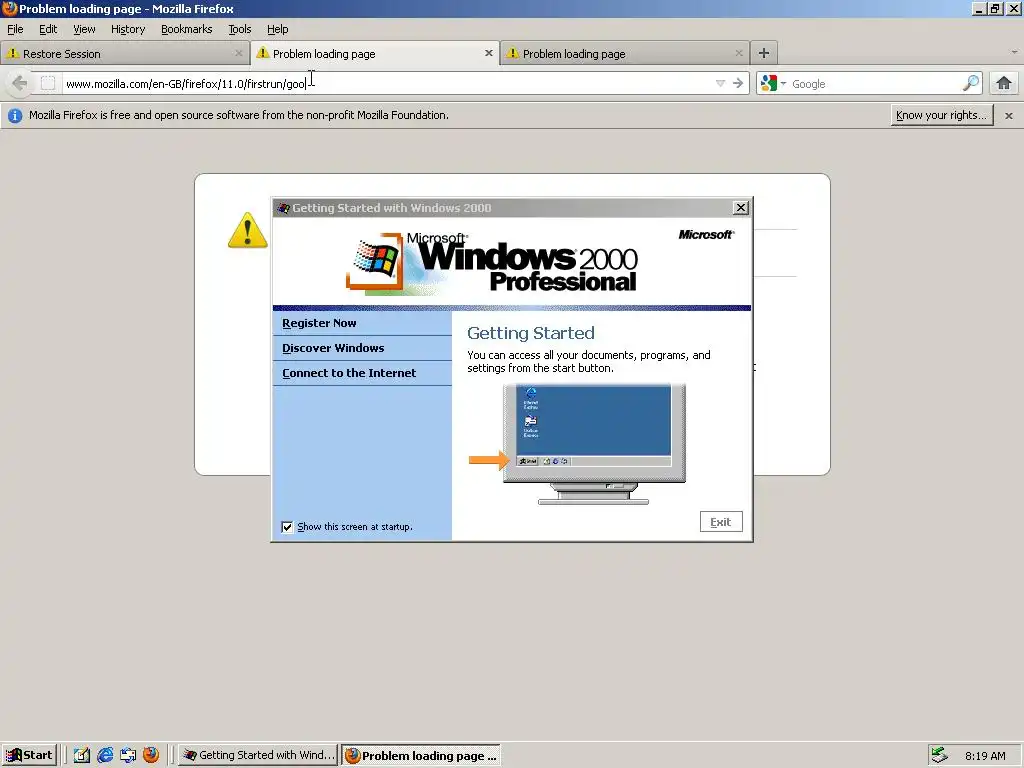Image resolution: width=1024 pixels, height=768 pixels.
Task: Select Connect to the Internet option
Action: tap(349, 373)
